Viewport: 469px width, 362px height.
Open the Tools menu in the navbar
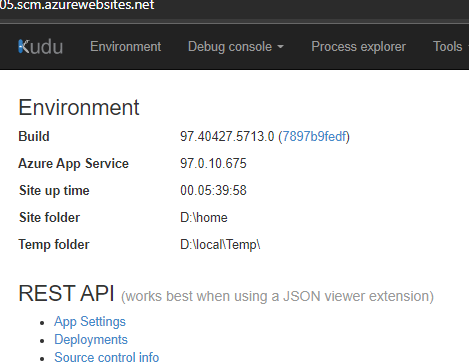point(450,47)
